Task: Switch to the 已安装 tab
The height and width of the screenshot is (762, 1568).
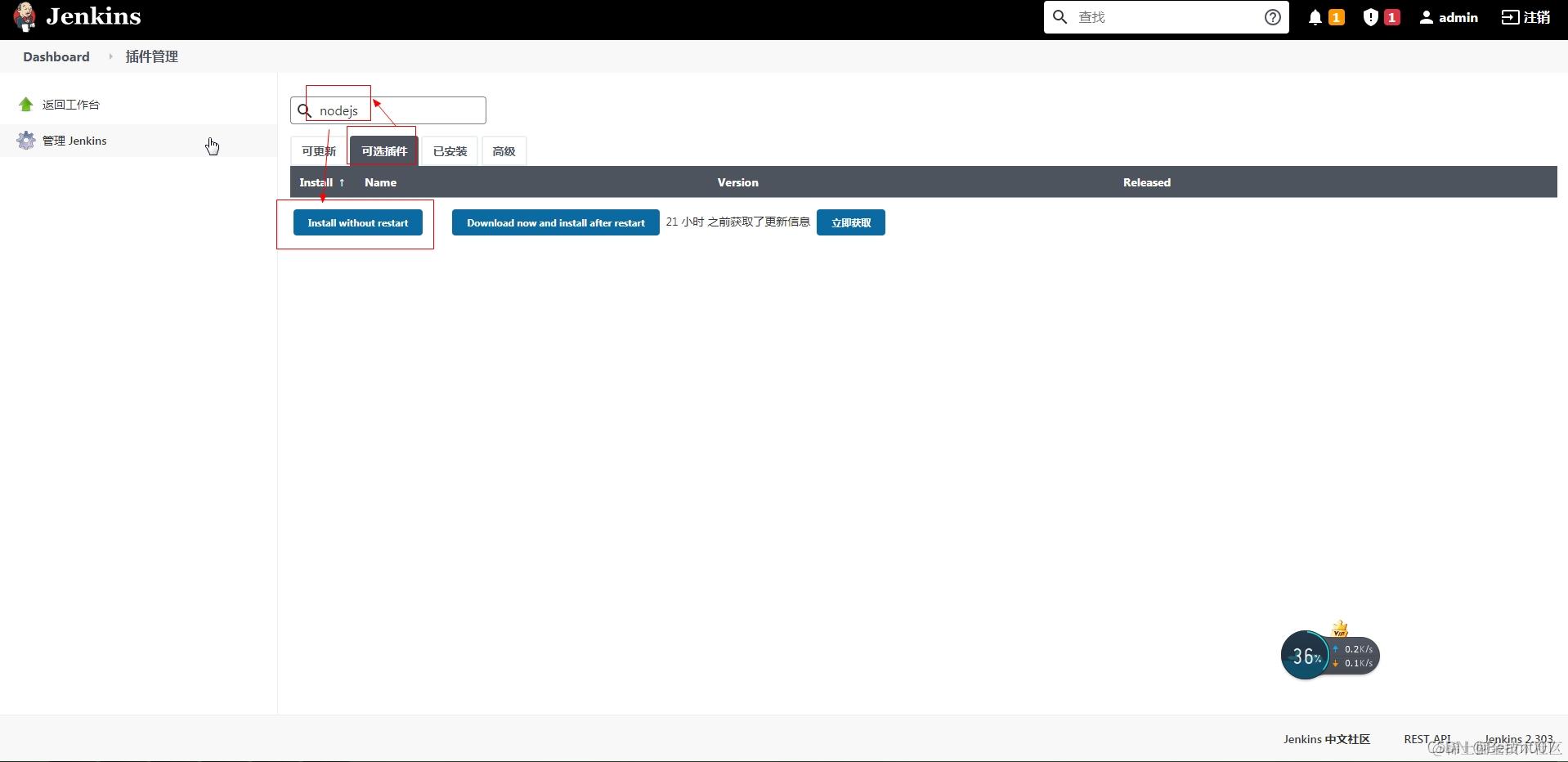Action: [x=450, y=151]
